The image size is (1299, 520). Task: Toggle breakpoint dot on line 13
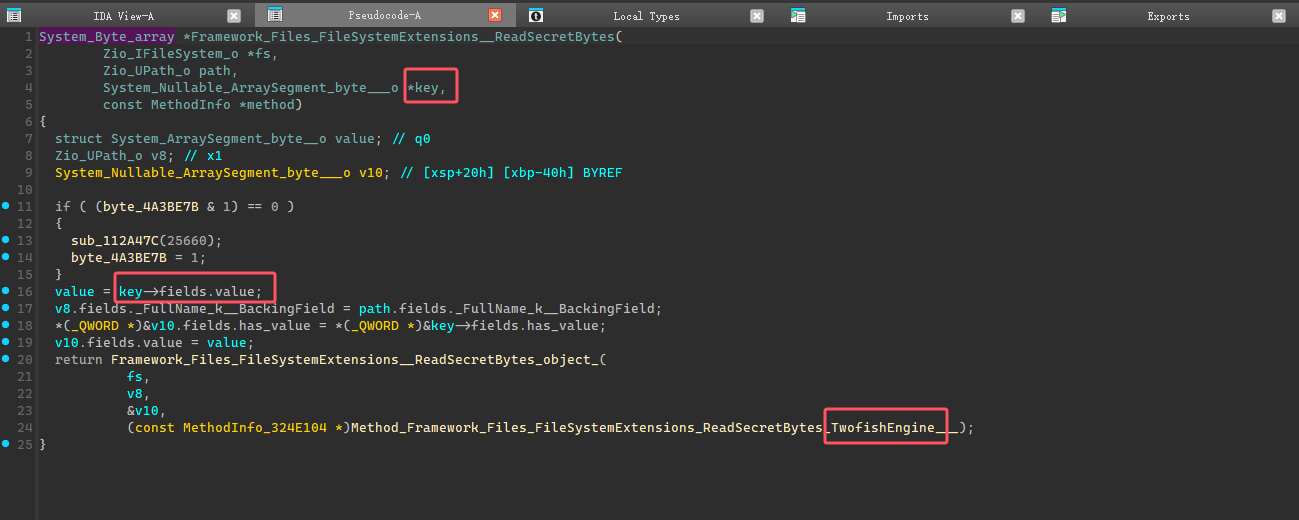[x=6, y=240]
